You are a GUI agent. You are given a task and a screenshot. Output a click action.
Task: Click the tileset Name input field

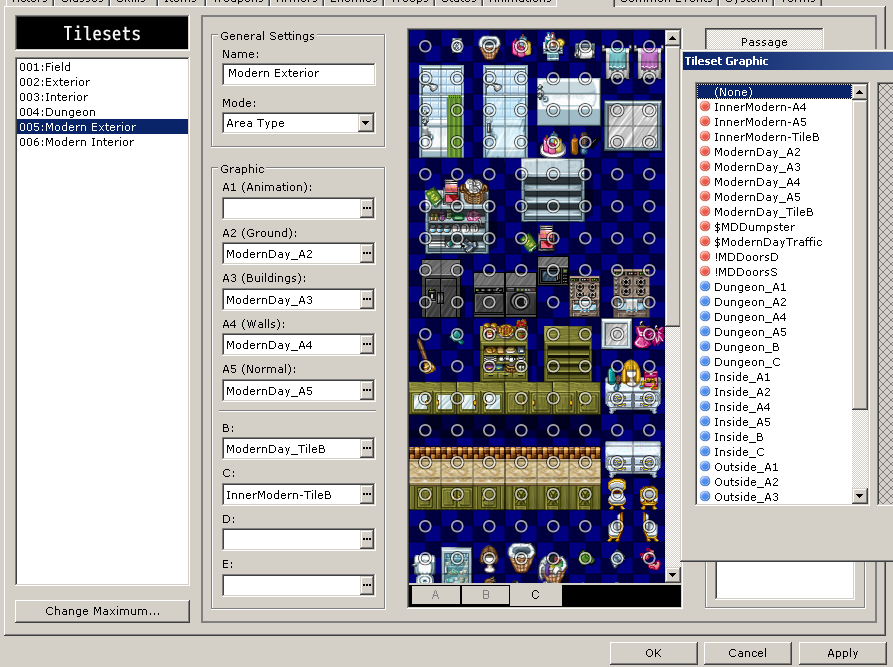(298, 73)
